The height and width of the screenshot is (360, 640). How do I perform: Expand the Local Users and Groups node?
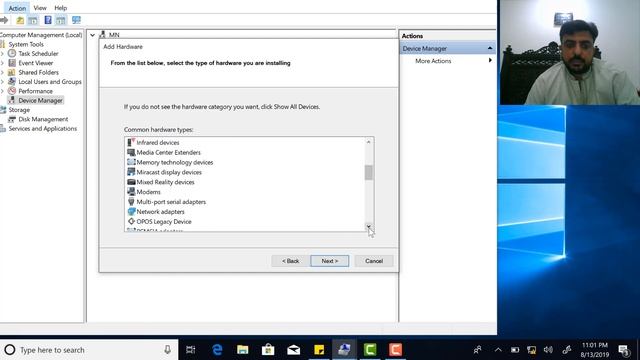pyautogui.click(x=2, y=82)
